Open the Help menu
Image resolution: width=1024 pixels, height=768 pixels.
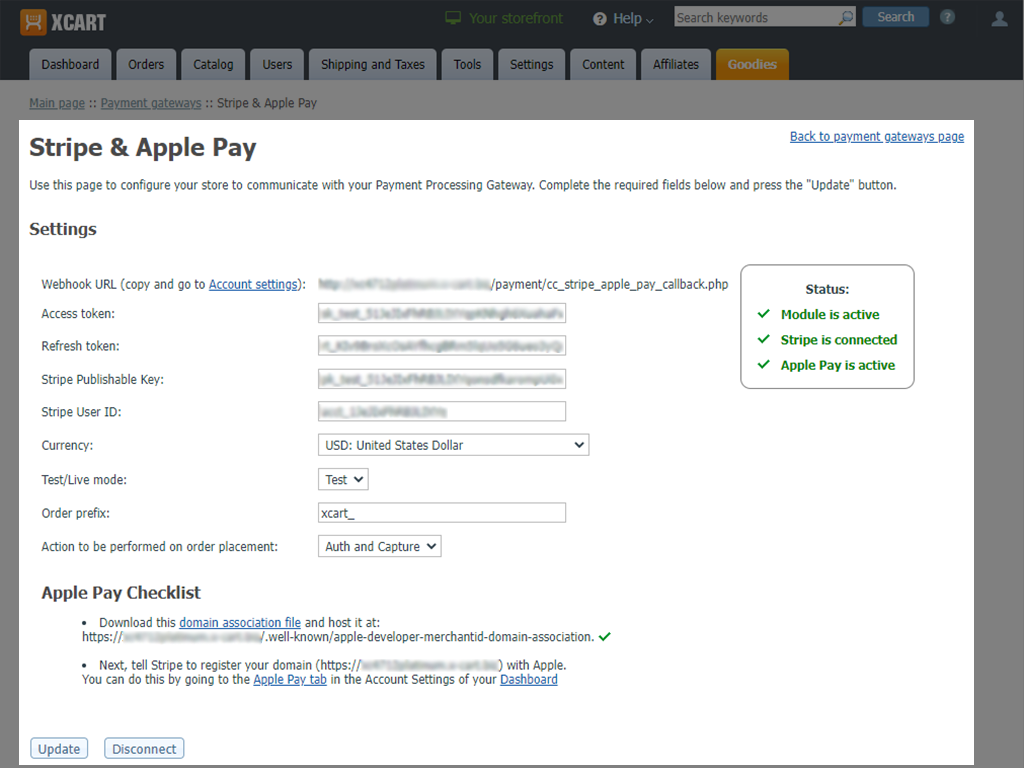coord(623,19)
